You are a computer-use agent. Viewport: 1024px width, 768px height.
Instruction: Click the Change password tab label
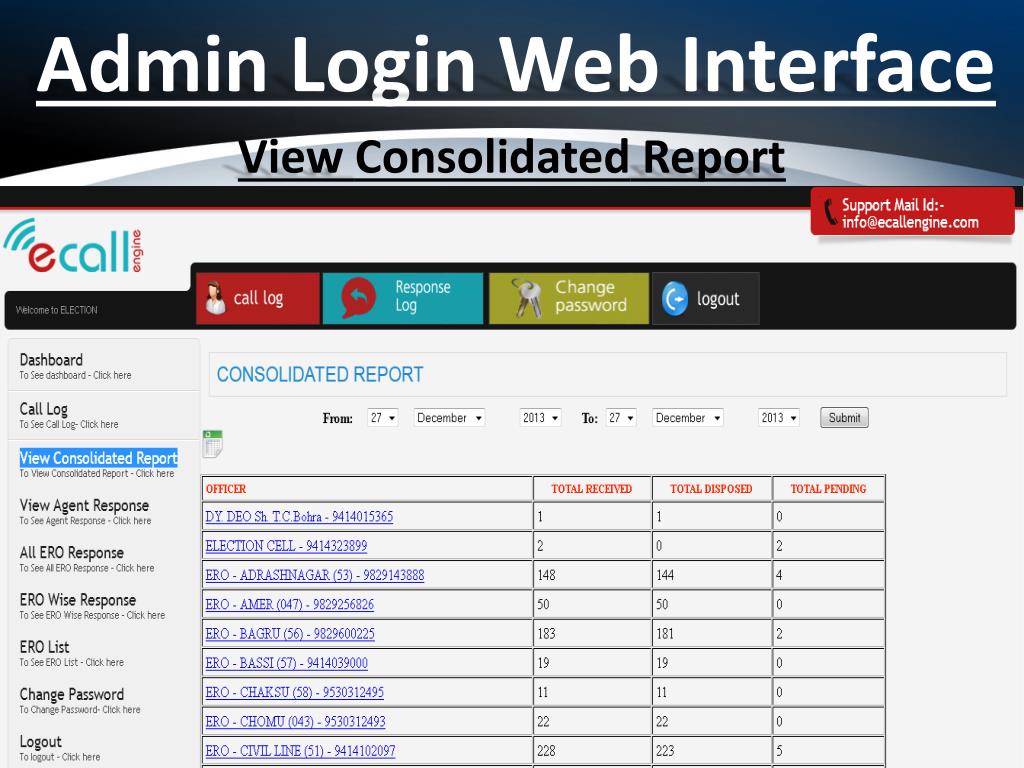[591, 296]
